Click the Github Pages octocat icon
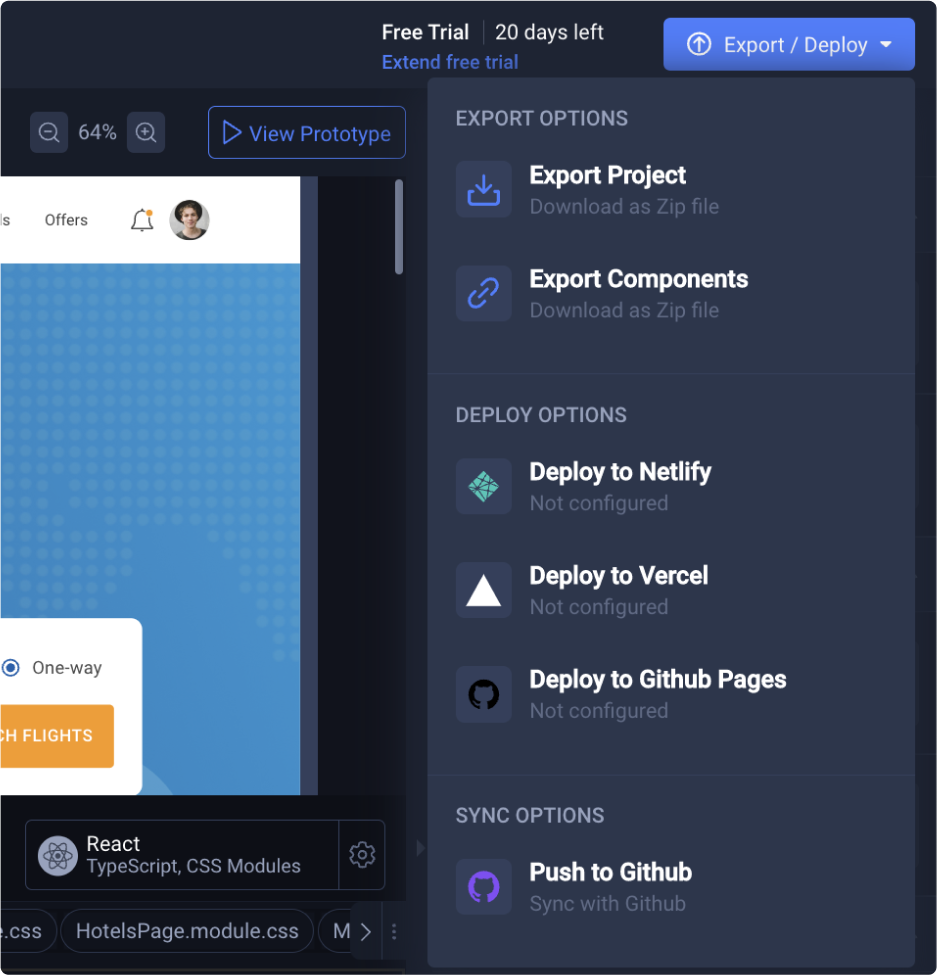The image size is (937, 975). click(483, 694)
